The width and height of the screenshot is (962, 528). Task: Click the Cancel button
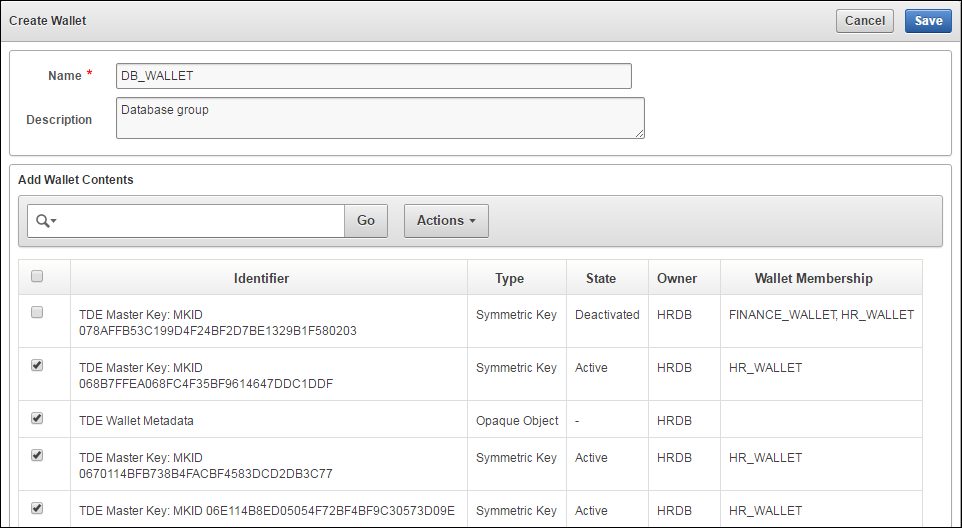(x=864, y=21)
